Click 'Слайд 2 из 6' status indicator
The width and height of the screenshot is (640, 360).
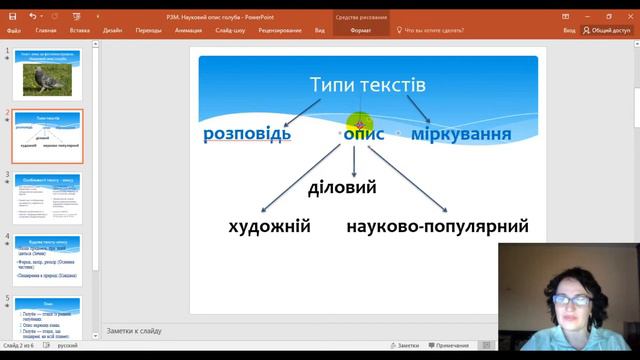click(18, 345)
